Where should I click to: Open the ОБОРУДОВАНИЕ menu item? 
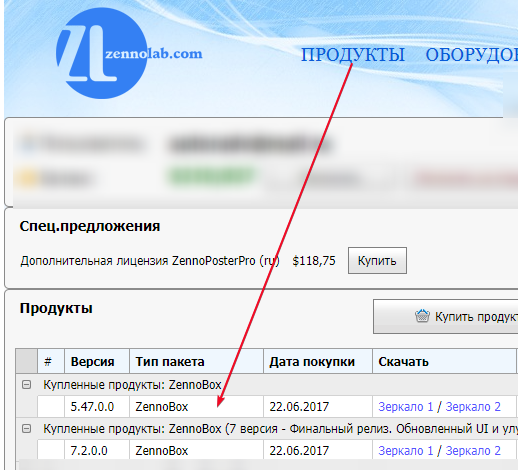point(472,55)
